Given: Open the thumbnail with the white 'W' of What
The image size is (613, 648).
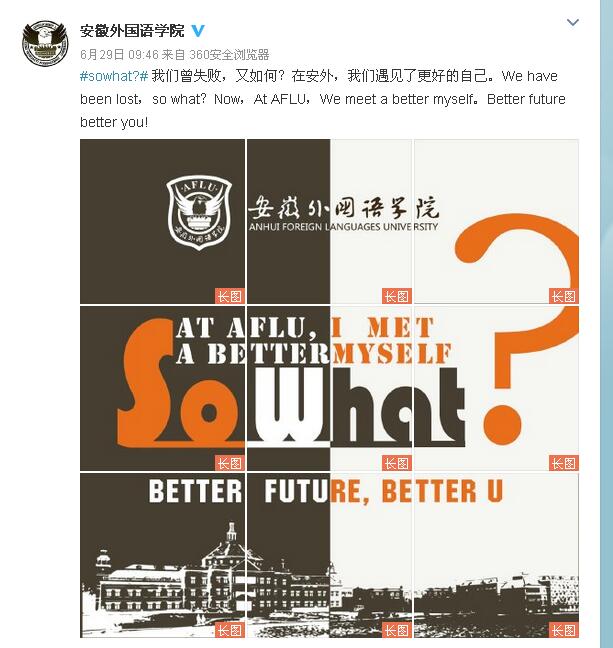Looking at the screenshot, I should 329,388.
